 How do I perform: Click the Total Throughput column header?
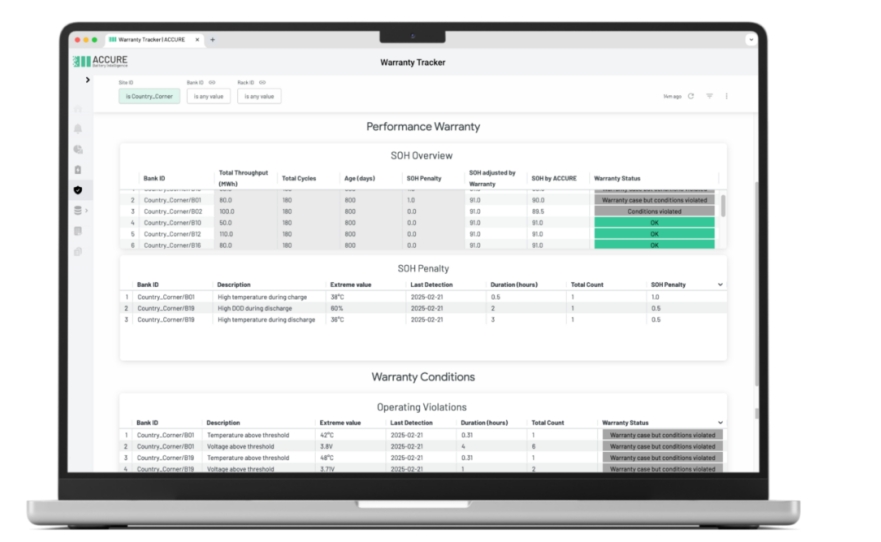tap(243, 177)
